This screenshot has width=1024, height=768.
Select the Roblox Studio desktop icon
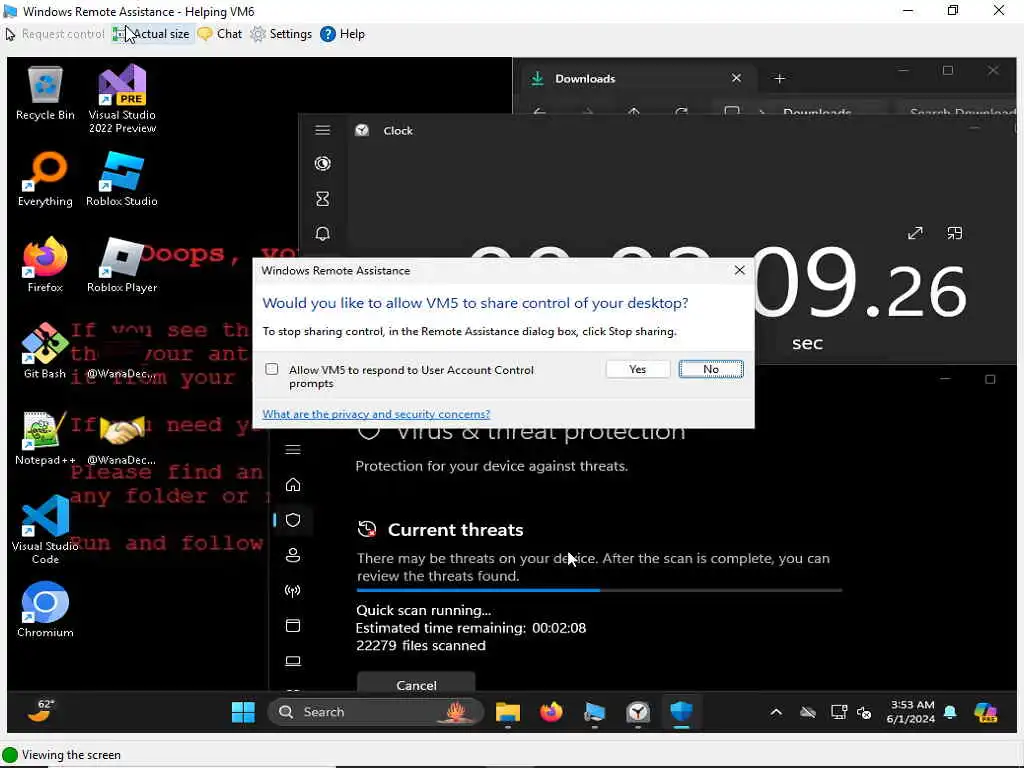(x=122, y=180)
